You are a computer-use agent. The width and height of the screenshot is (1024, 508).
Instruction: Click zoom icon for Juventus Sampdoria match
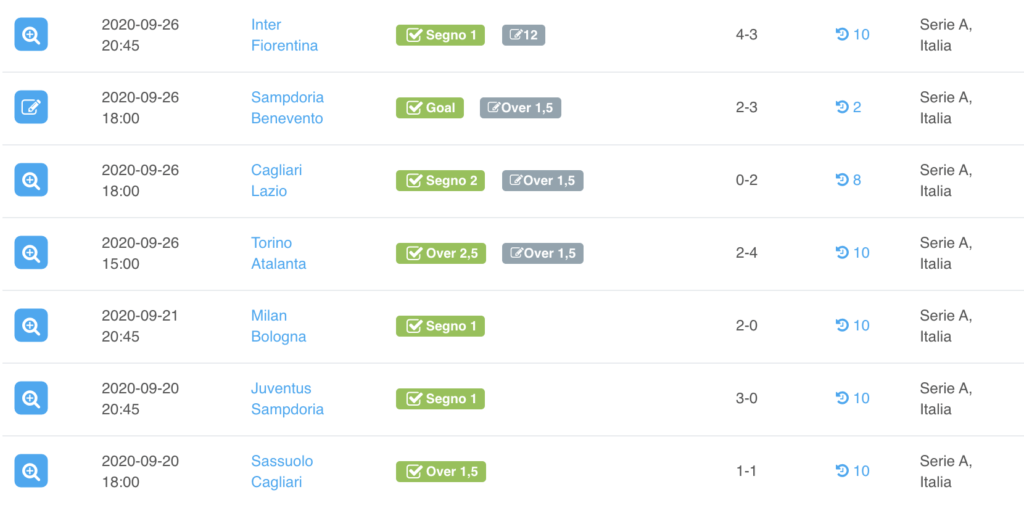click(x=31, y=398)
